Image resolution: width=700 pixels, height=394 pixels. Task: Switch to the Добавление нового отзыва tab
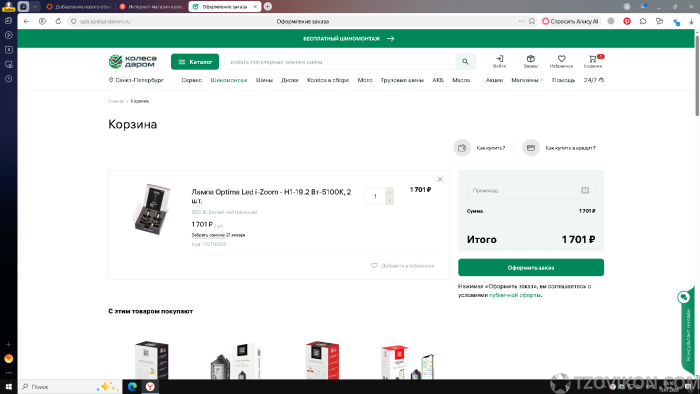pyautogui.click(x=79, y=7)
